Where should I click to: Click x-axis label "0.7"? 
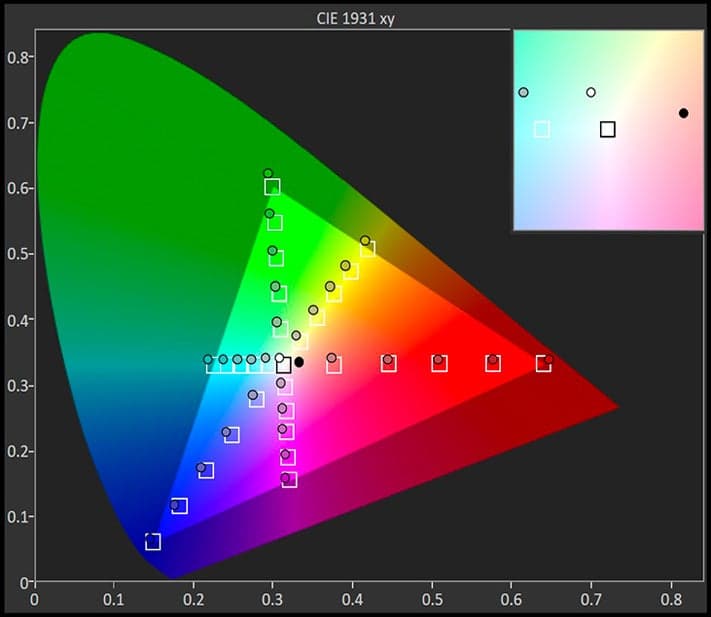[591, 600]
